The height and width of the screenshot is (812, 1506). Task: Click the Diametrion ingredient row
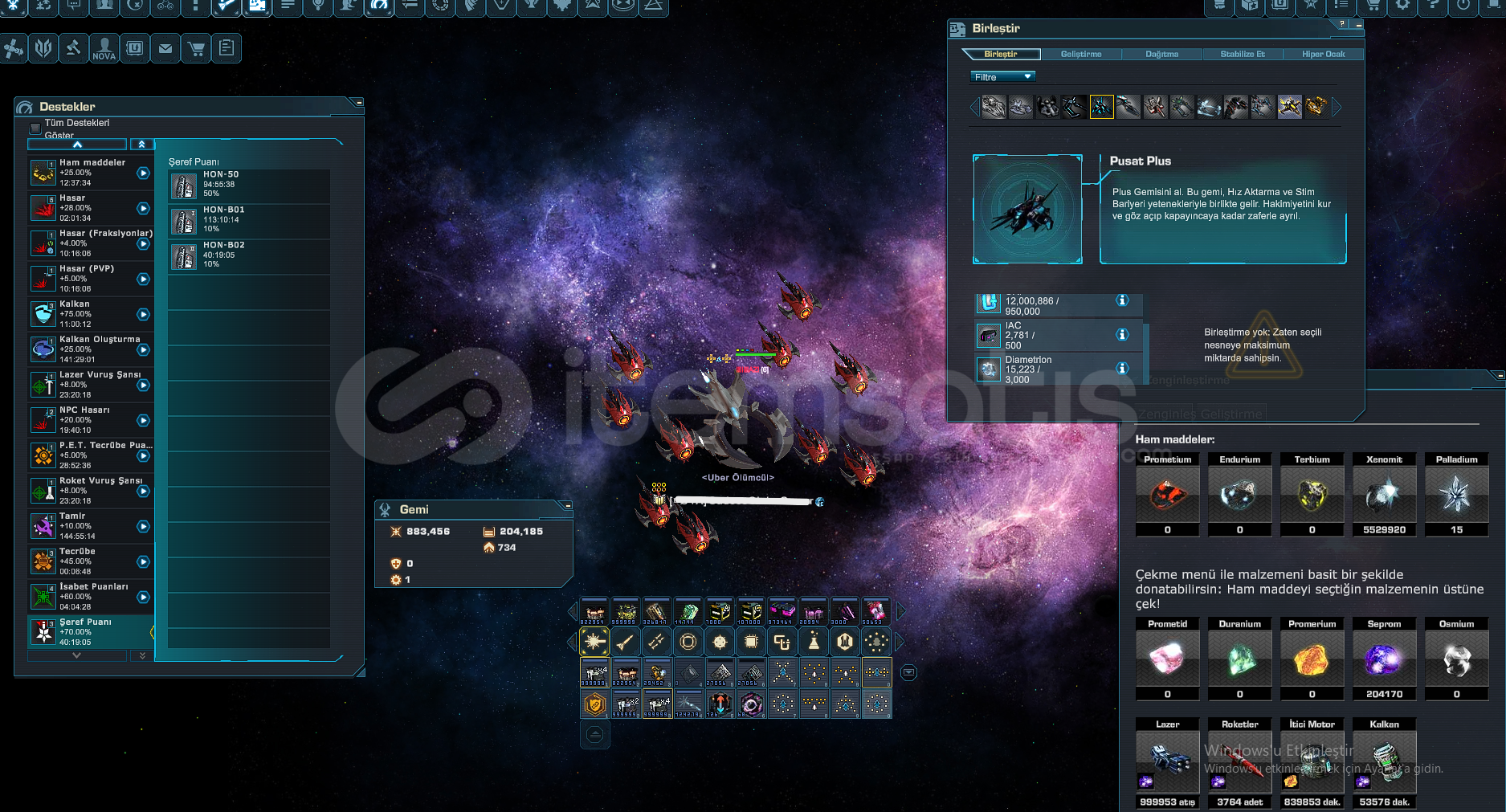(1058, 369)
